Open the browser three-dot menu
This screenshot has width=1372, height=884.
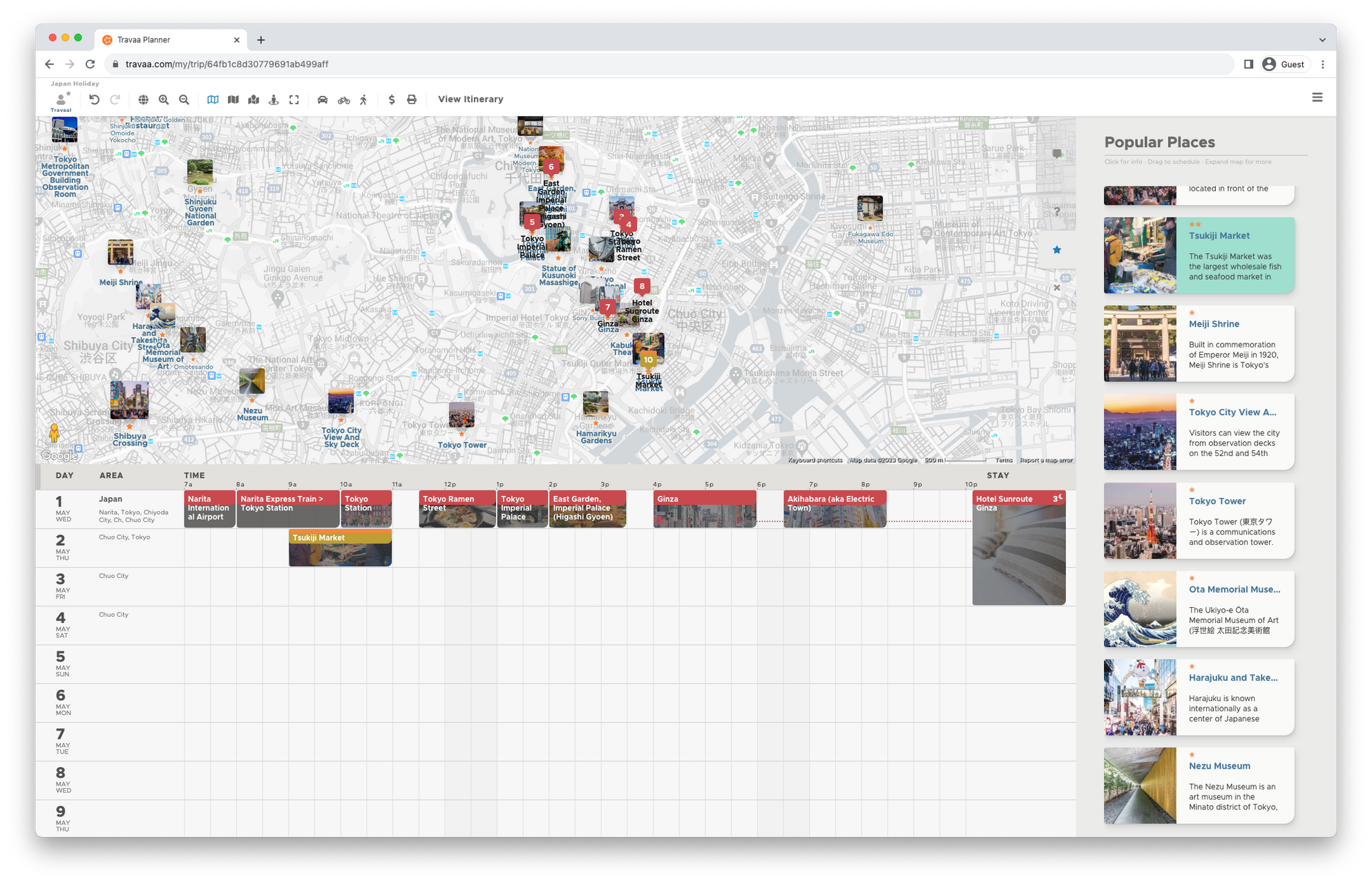(1323, 64)
